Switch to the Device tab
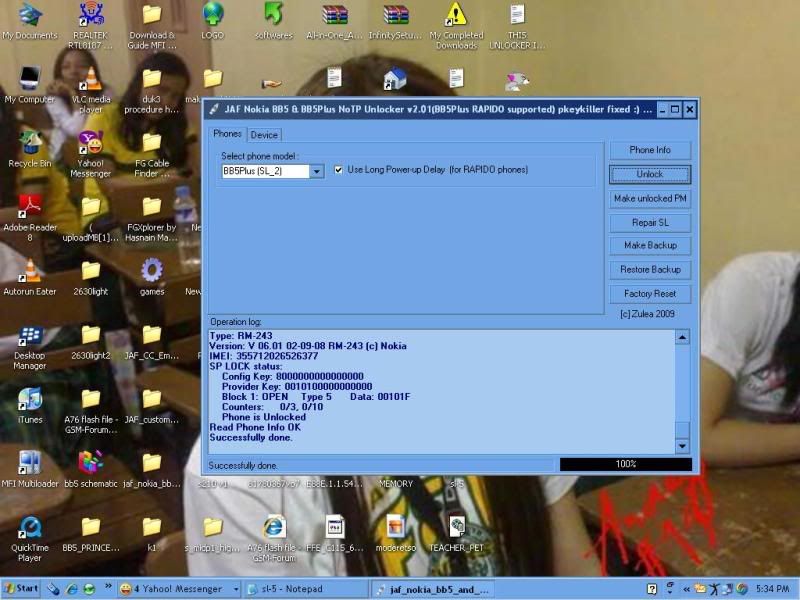 point(264,135)
